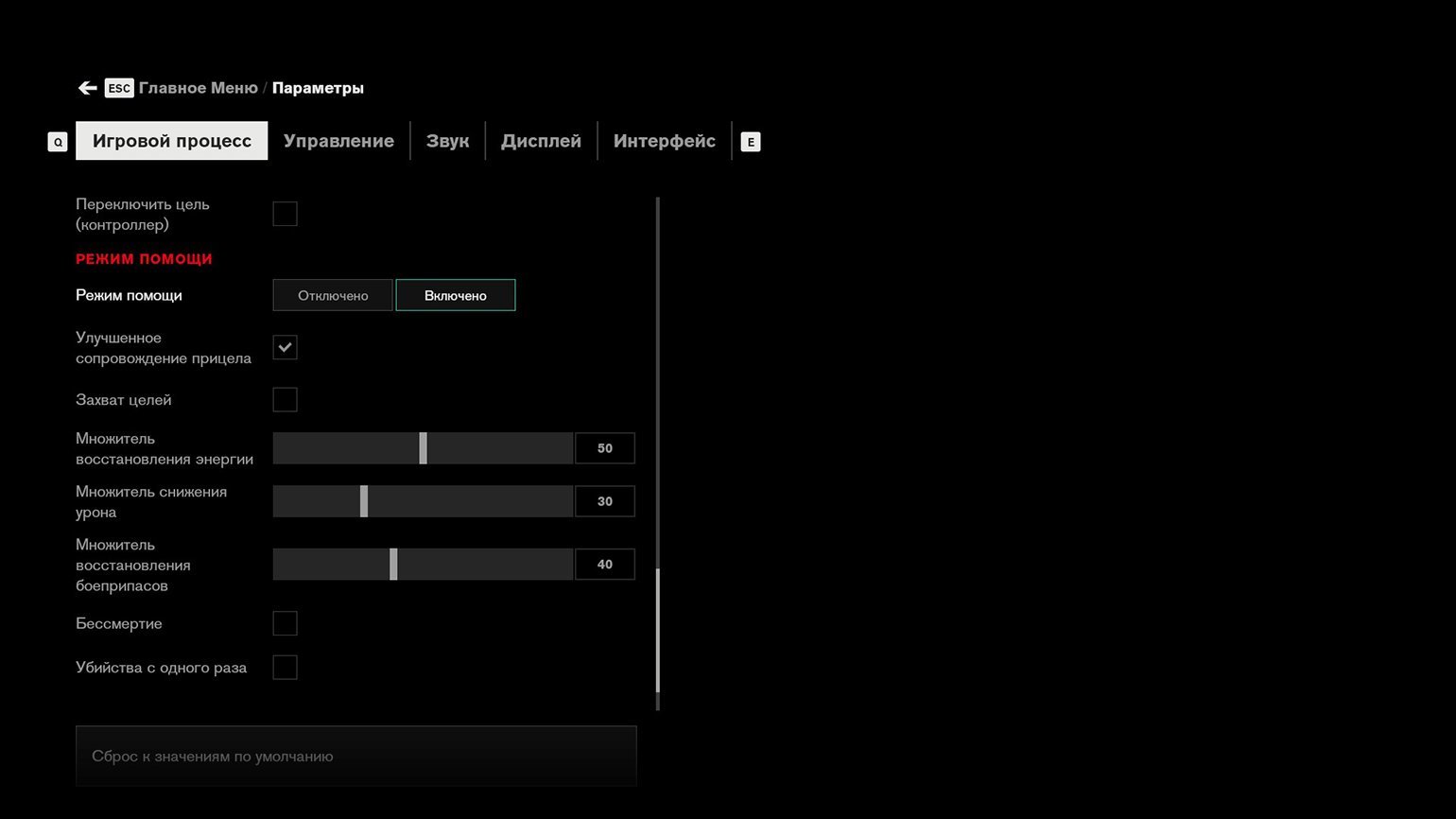
Task: Click Сброс к значениям по умолчанию
Action: (x=356, y=756)
